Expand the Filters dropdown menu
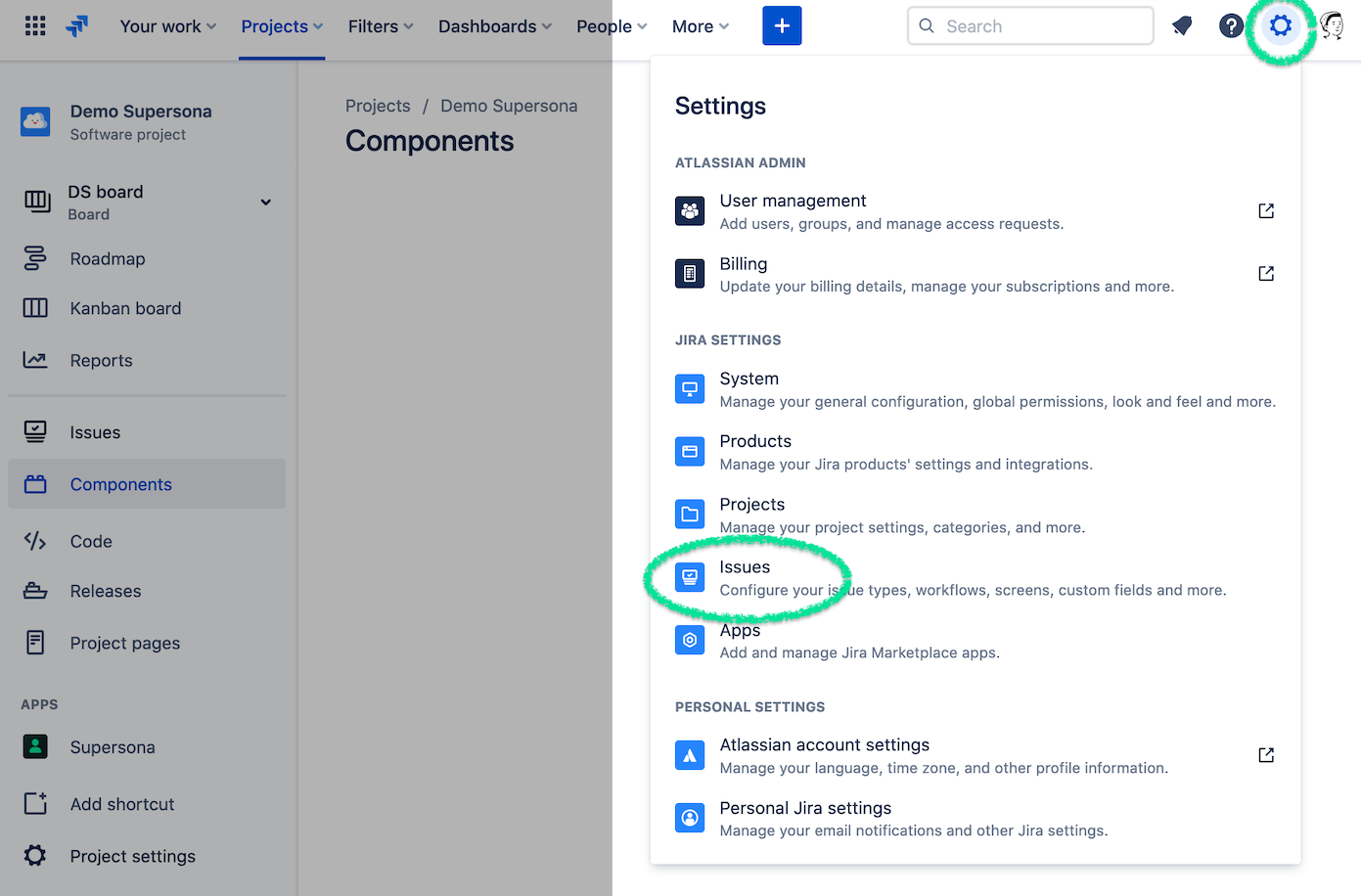Screen dimensions: 1361x896 coord(381,26)
